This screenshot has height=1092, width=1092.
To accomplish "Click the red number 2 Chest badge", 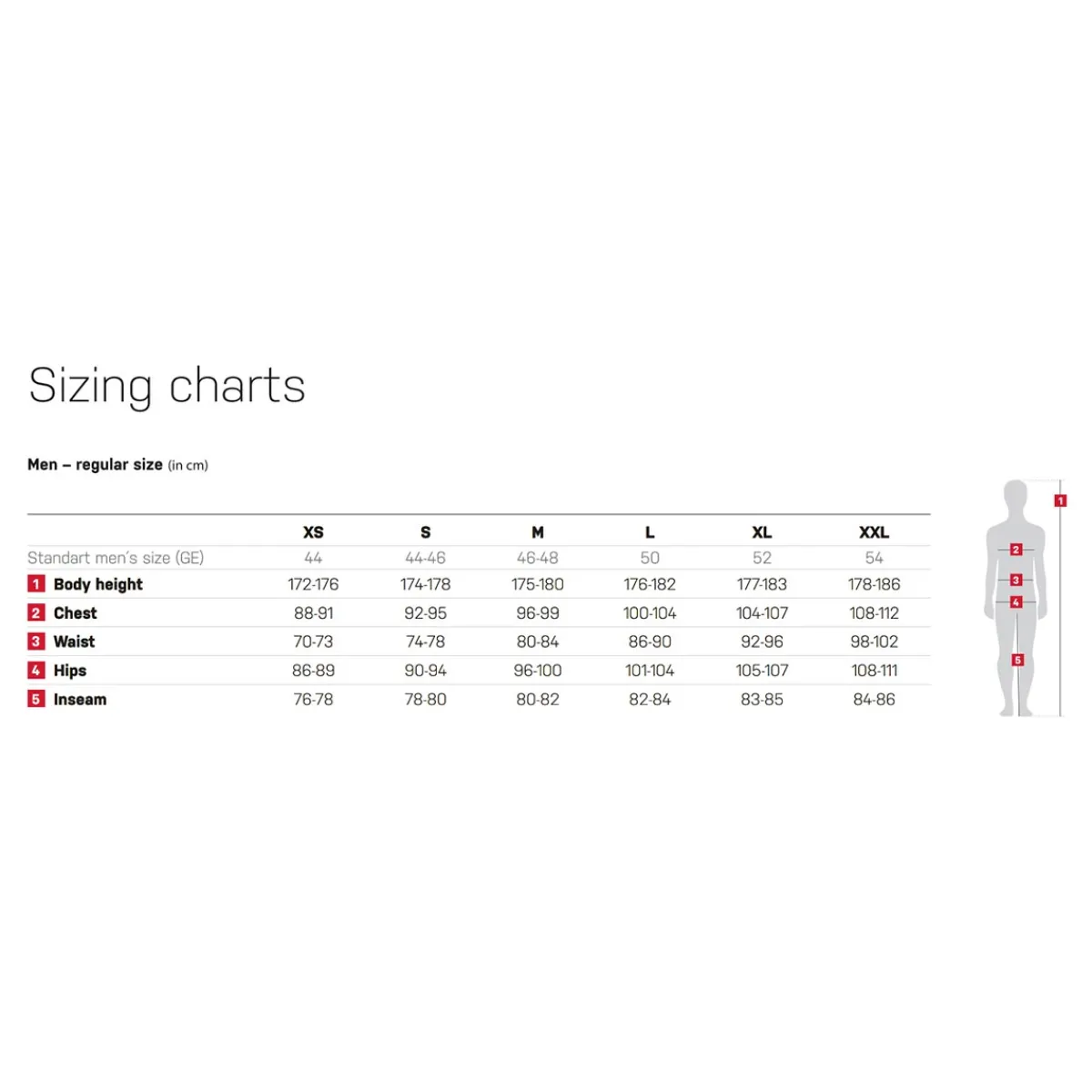I will 36,613.
